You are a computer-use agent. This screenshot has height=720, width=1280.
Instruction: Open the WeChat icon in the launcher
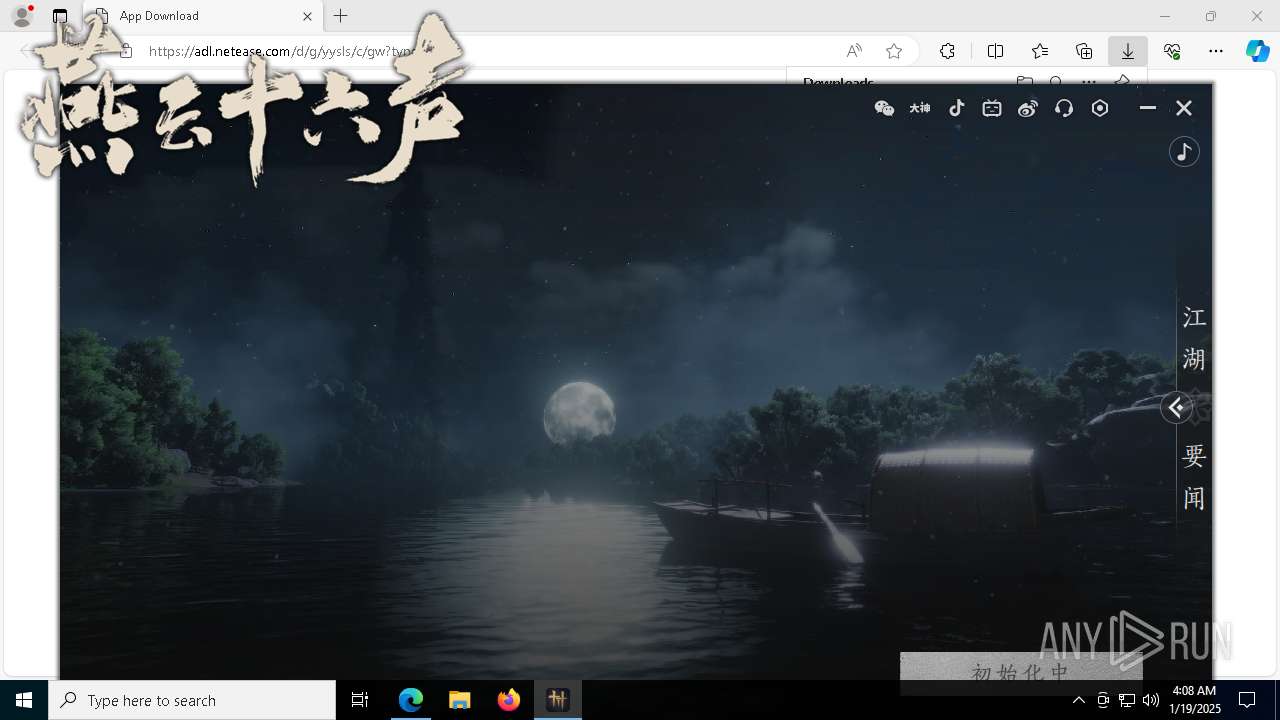pos(884,108)
